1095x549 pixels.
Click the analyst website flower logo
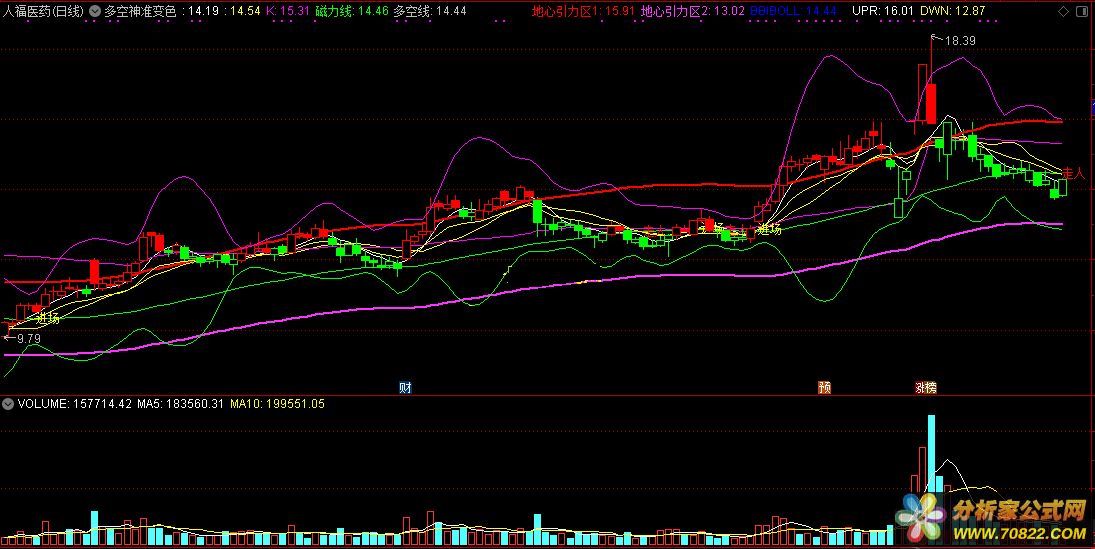[x=920, y=514]
